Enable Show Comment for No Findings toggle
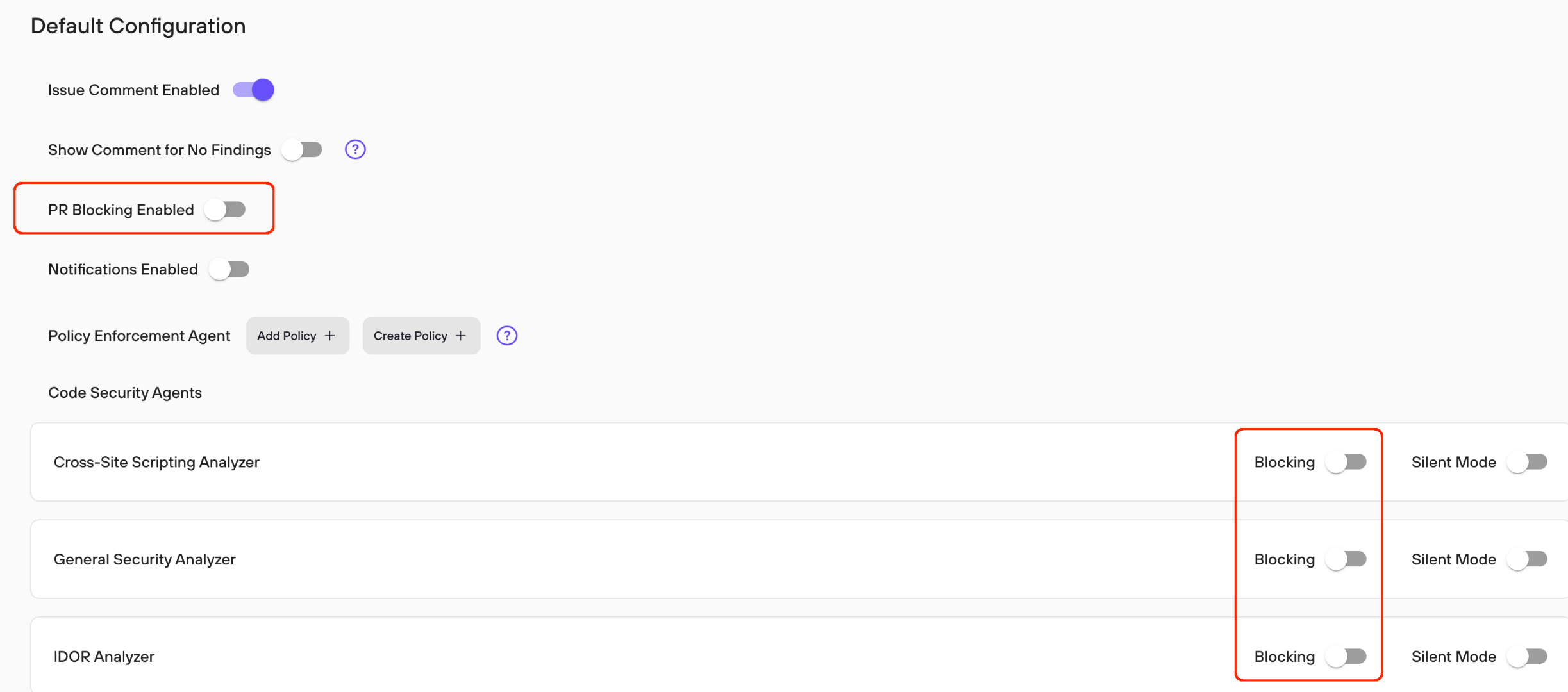Viewport: 1568px width, 692px height. pyautogui.click(x=302, y=150)
